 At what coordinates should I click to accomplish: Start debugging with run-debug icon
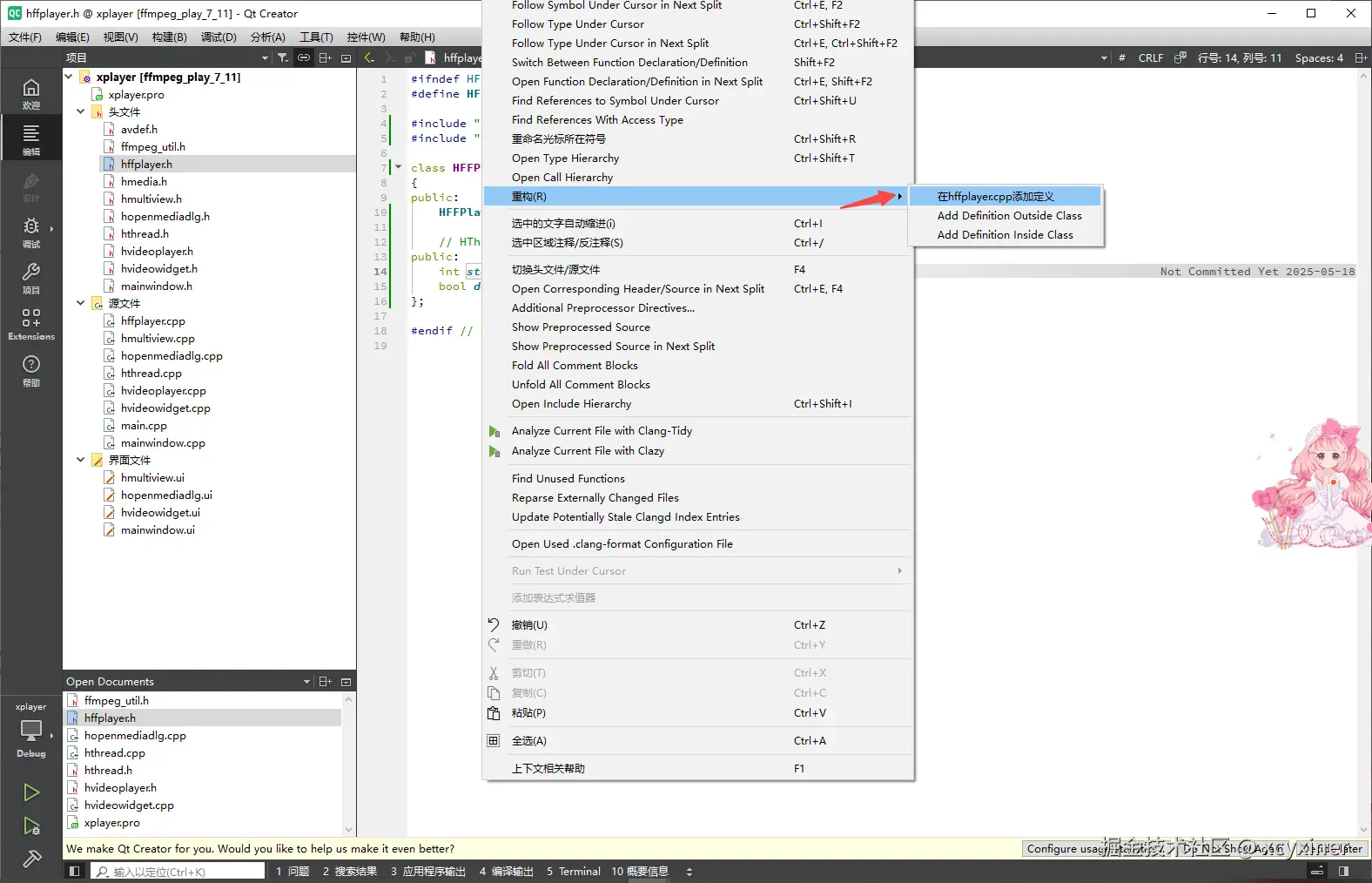point(31,826)
